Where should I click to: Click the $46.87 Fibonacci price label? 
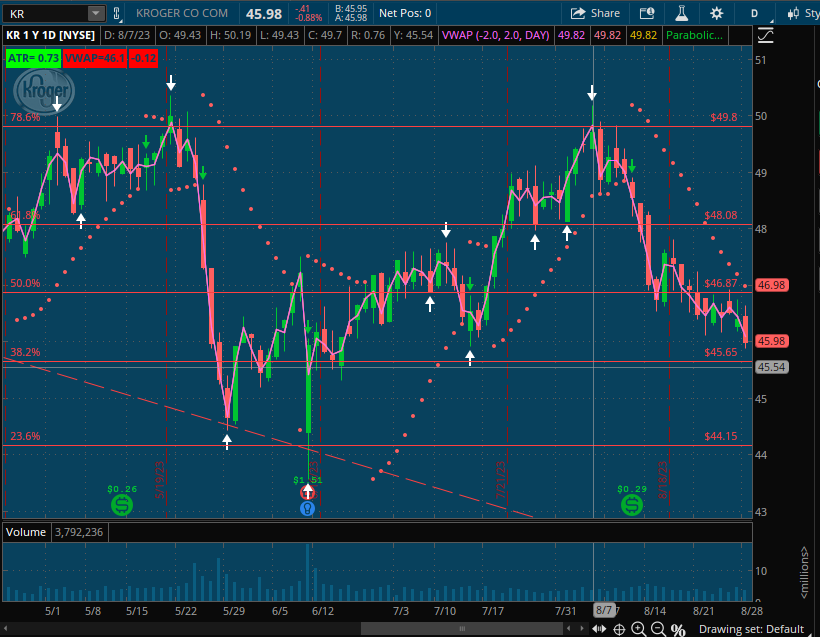point(721,283)
